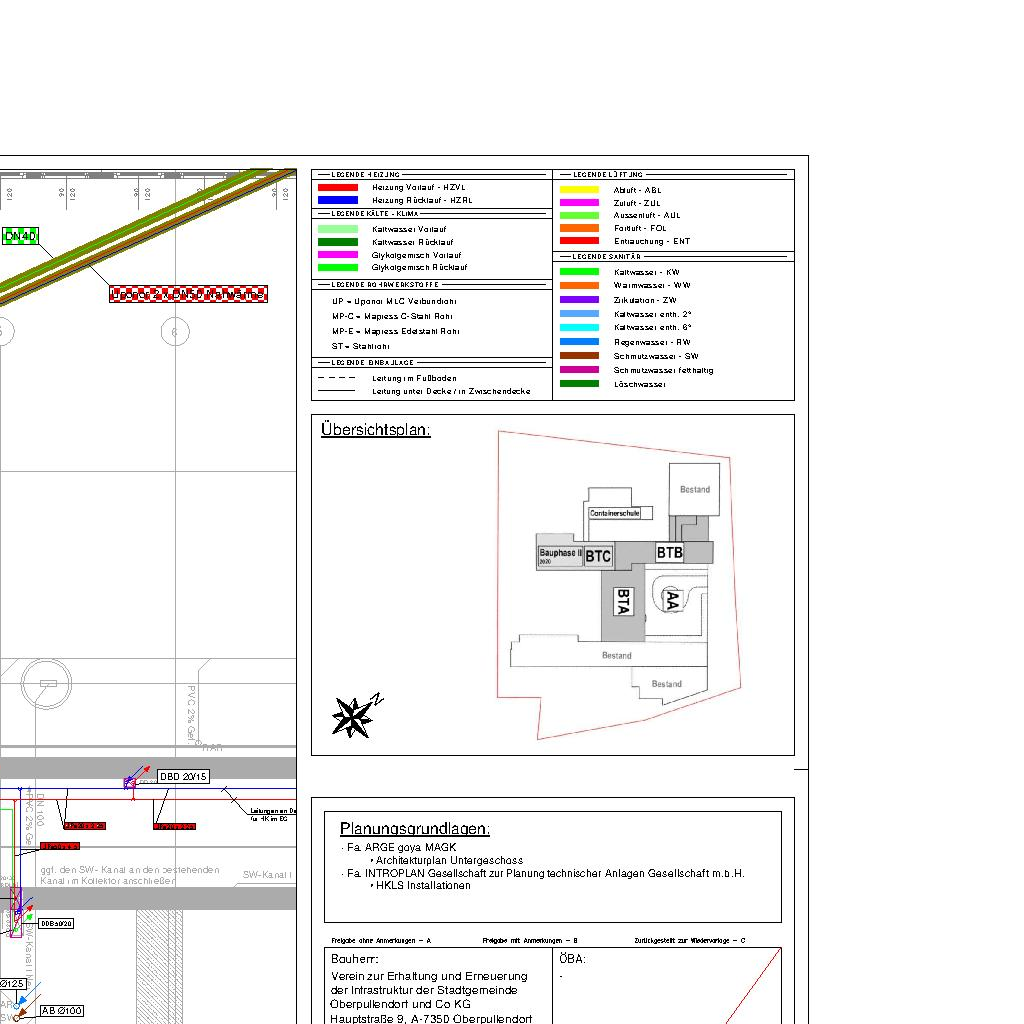The width and height of the screenshot is (1024, 1024).
Task: Click the green DN40 pipe tag
Action: [21, 236]
